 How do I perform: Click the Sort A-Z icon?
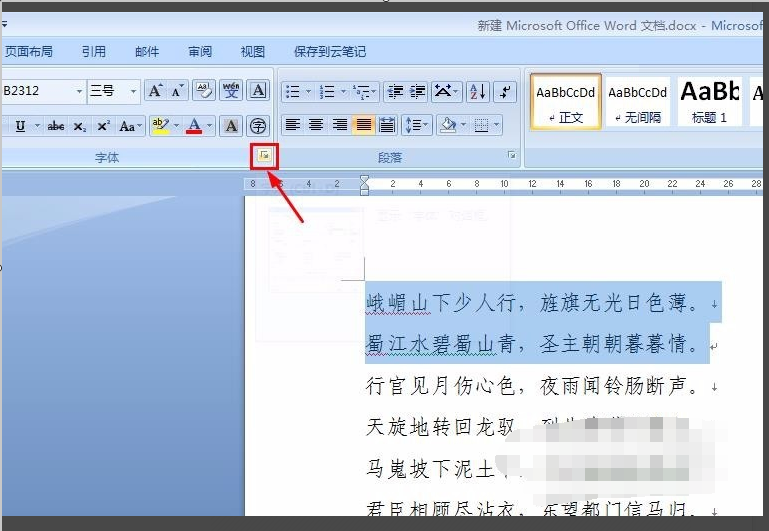pos(477,92)
